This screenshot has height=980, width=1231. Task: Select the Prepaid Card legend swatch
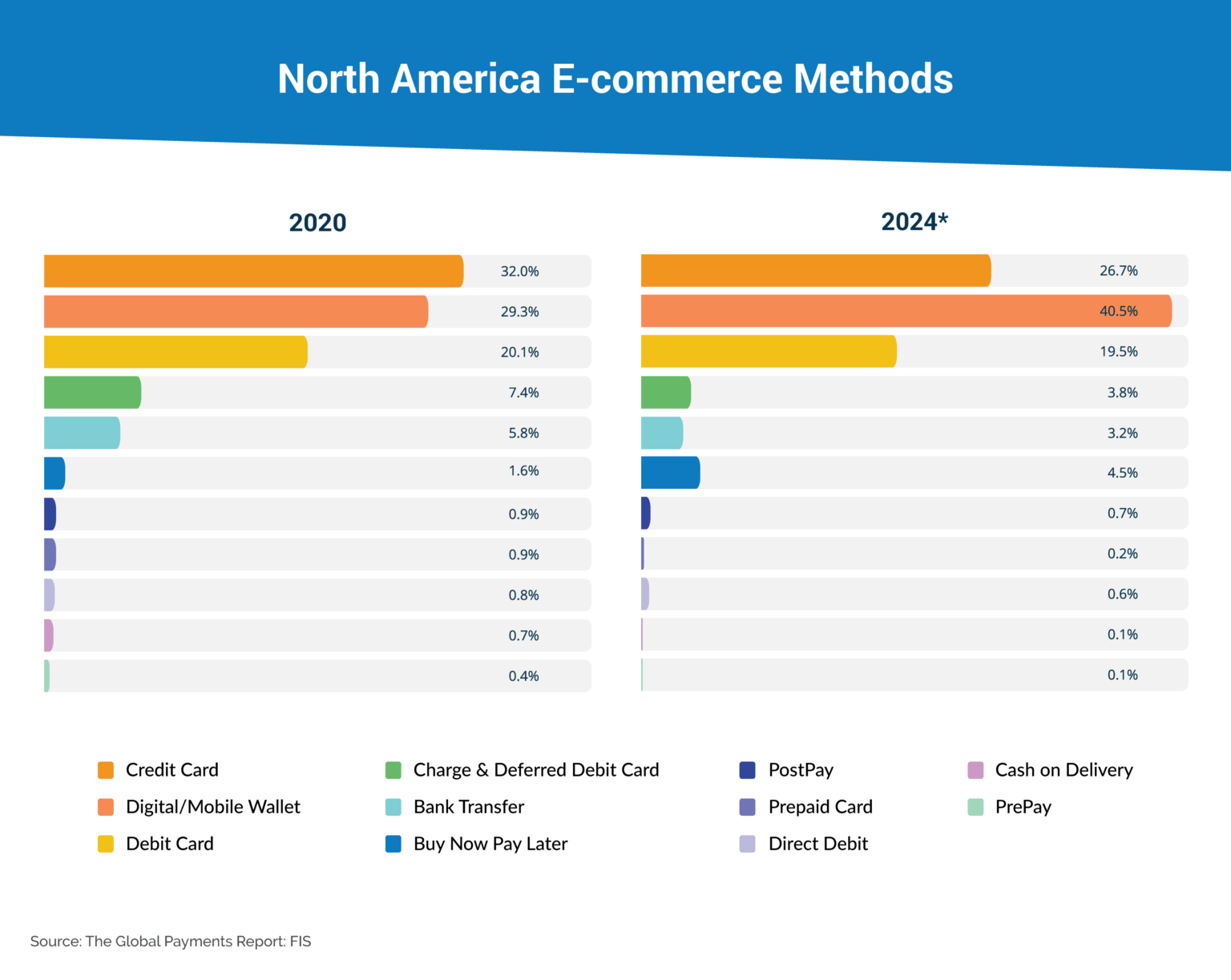click(746, 807)
